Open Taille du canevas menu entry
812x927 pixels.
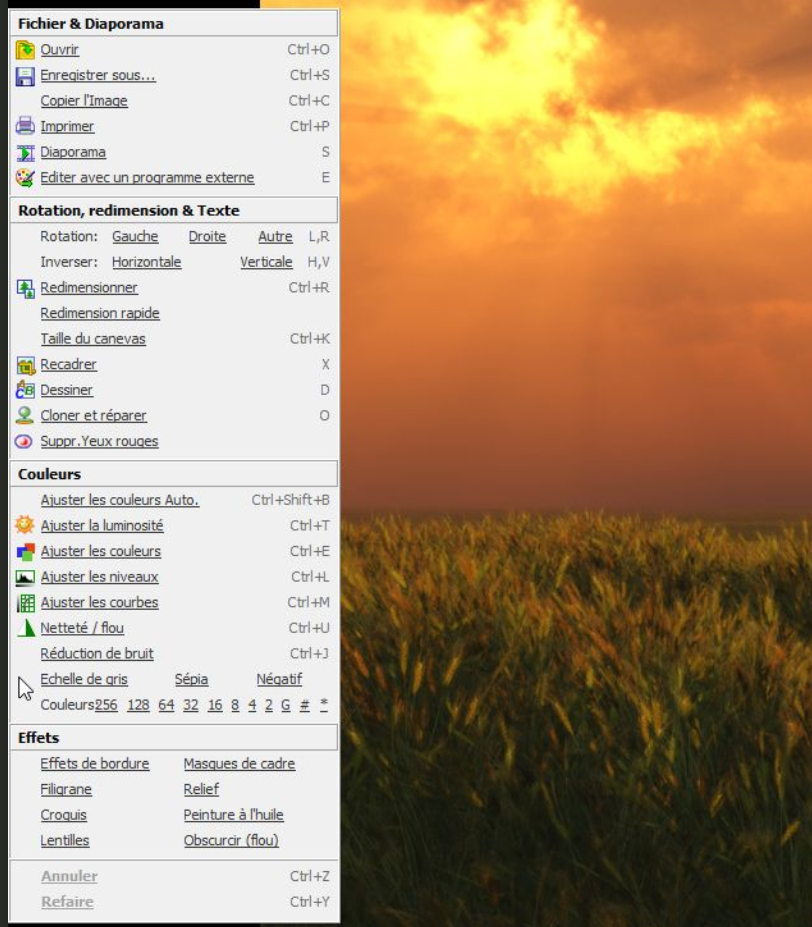93,339
